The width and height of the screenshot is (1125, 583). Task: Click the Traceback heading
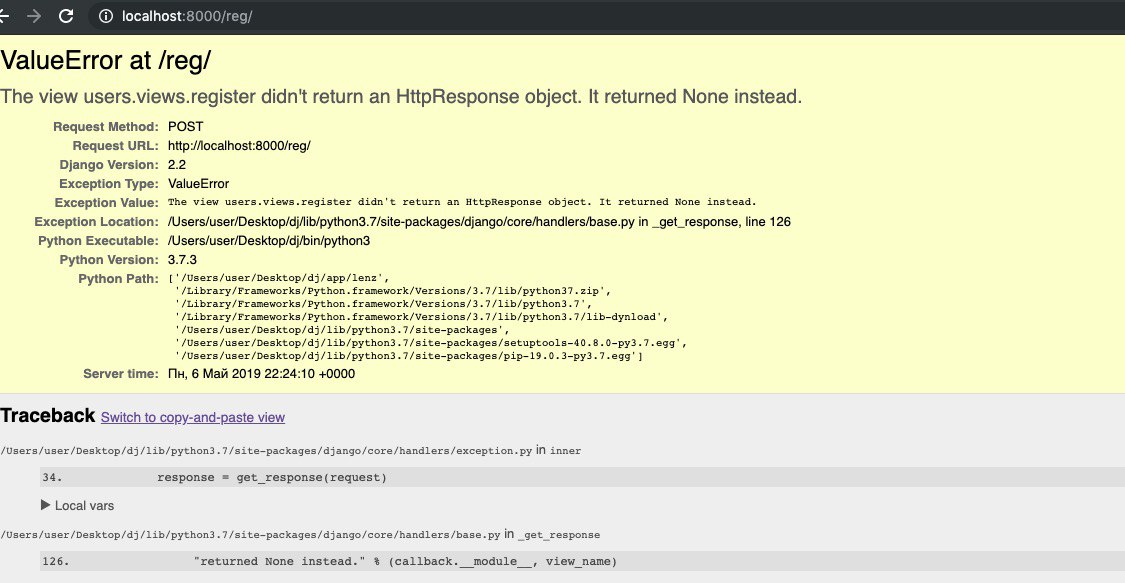pos(47,415)
